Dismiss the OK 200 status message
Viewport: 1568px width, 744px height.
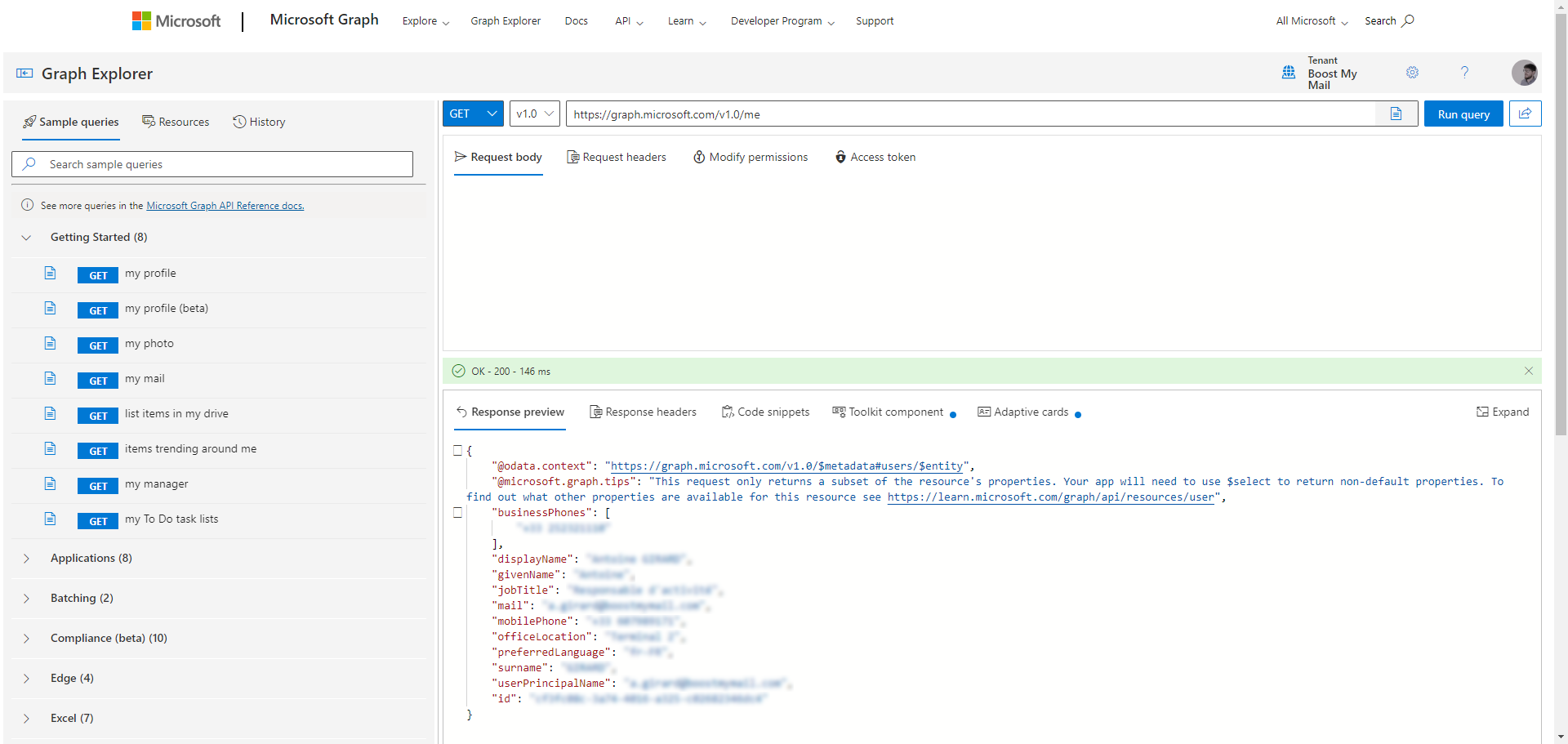click(1528, 371)
